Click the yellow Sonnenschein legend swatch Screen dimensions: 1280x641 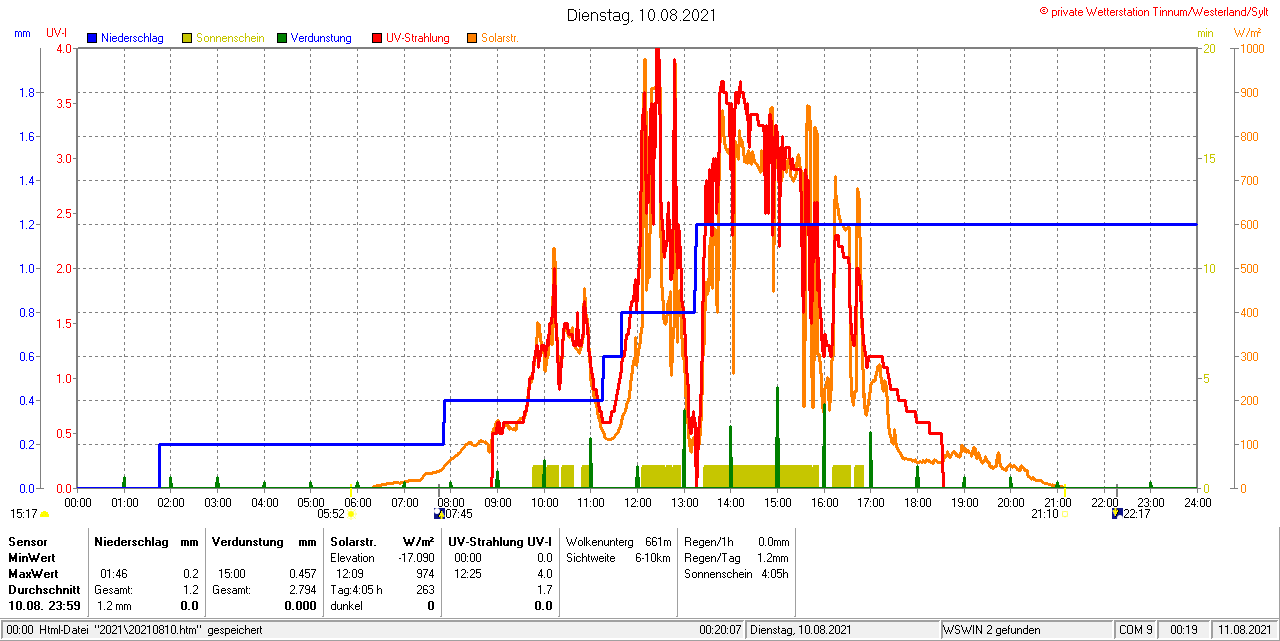(187, 38)
